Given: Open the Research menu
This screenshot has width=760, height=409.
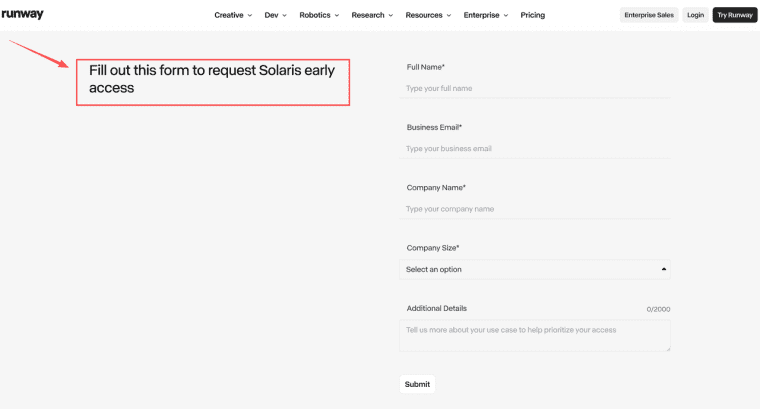Looking at the screenshot, I should click(x=372, y=15).
